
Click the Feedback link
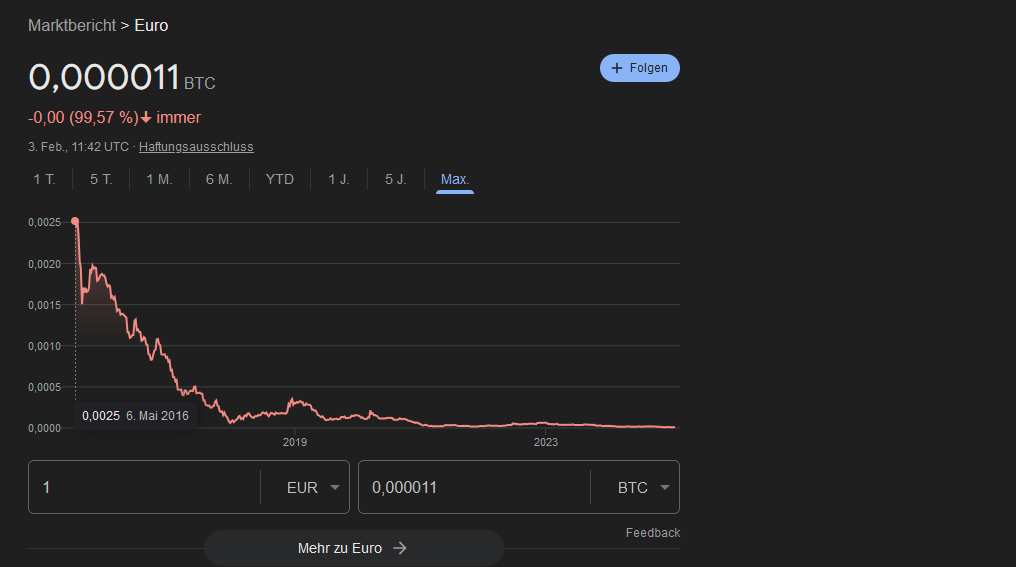(652, 533)
